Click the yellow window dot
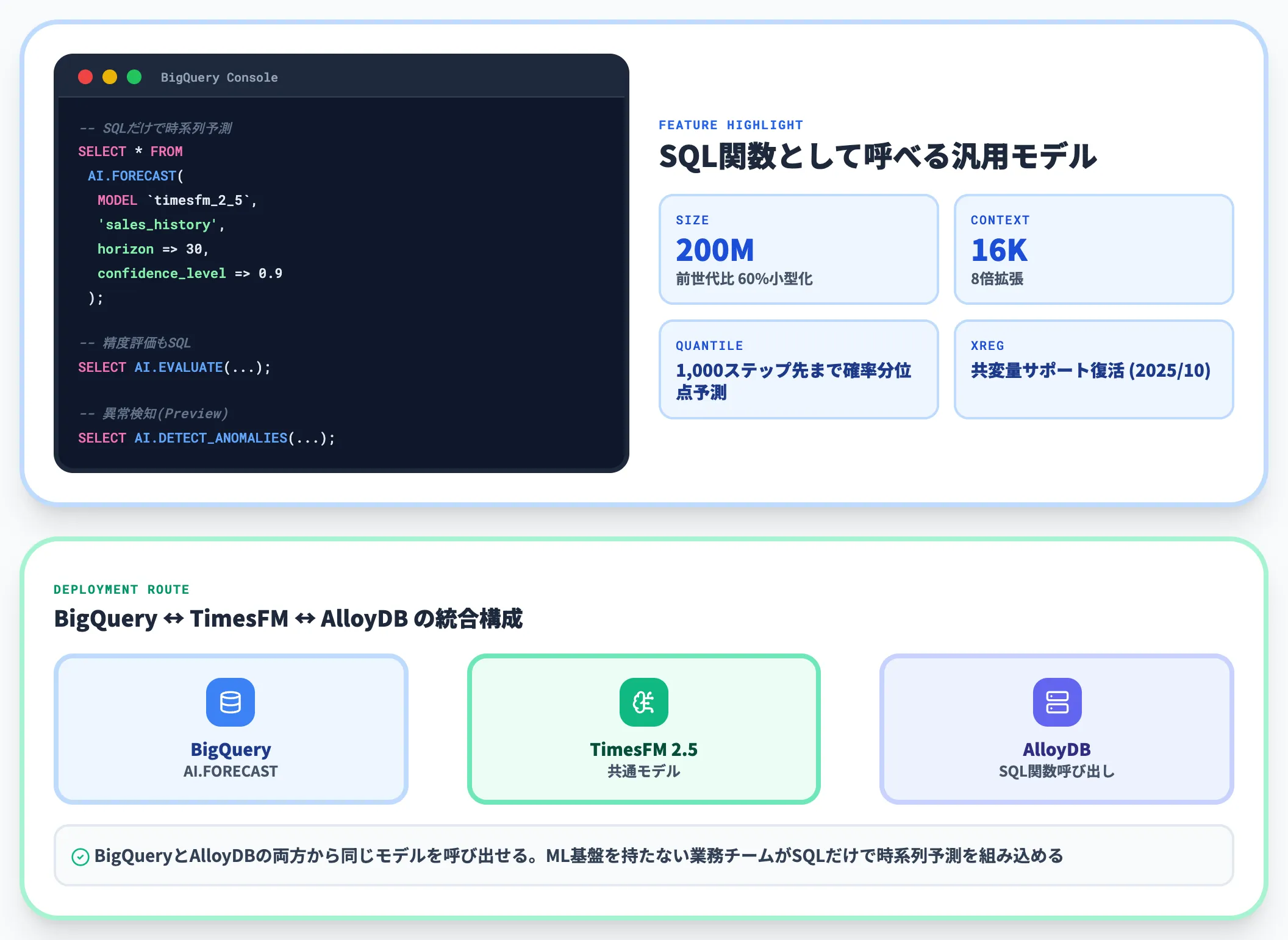The image size is (1288, 940). 110,77
